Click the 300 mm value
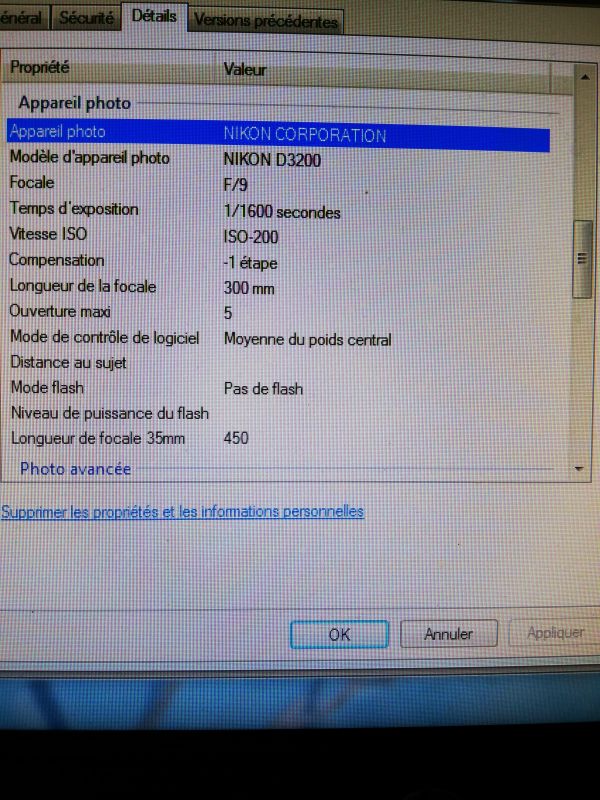This screenshot has width=600, height=800. 249,288
